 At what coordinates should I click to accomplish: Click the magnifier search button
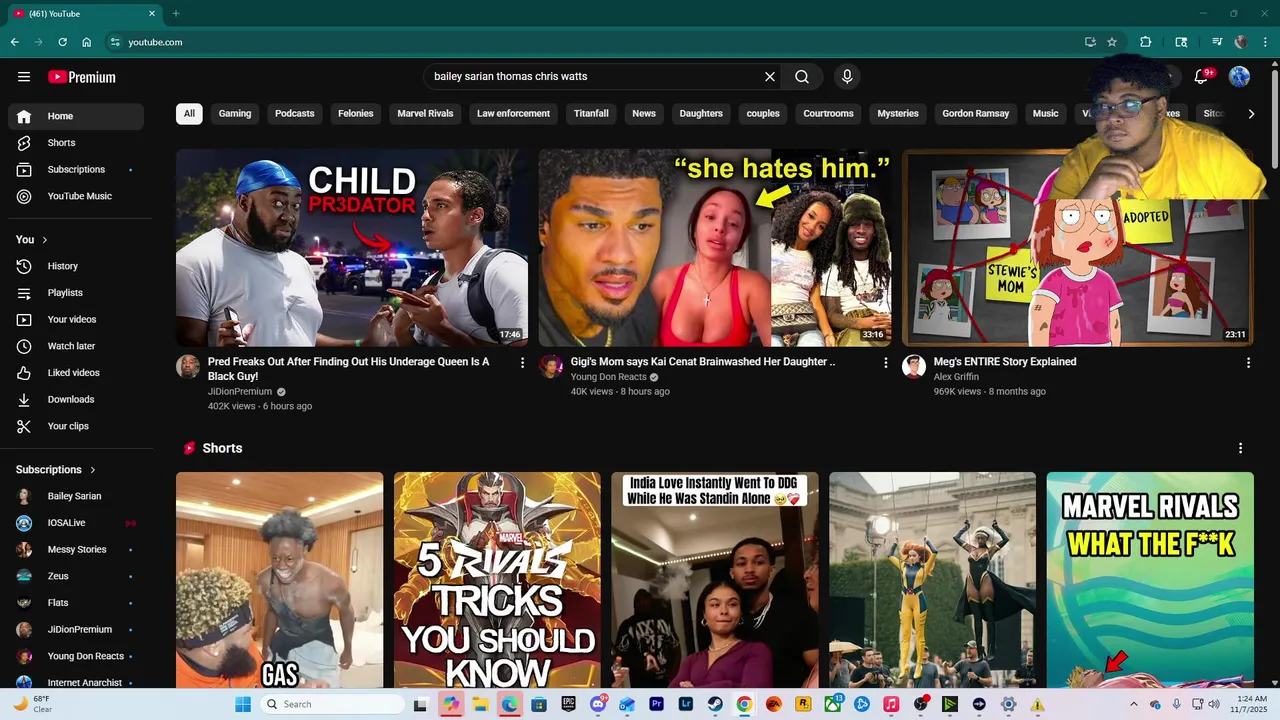802,77
